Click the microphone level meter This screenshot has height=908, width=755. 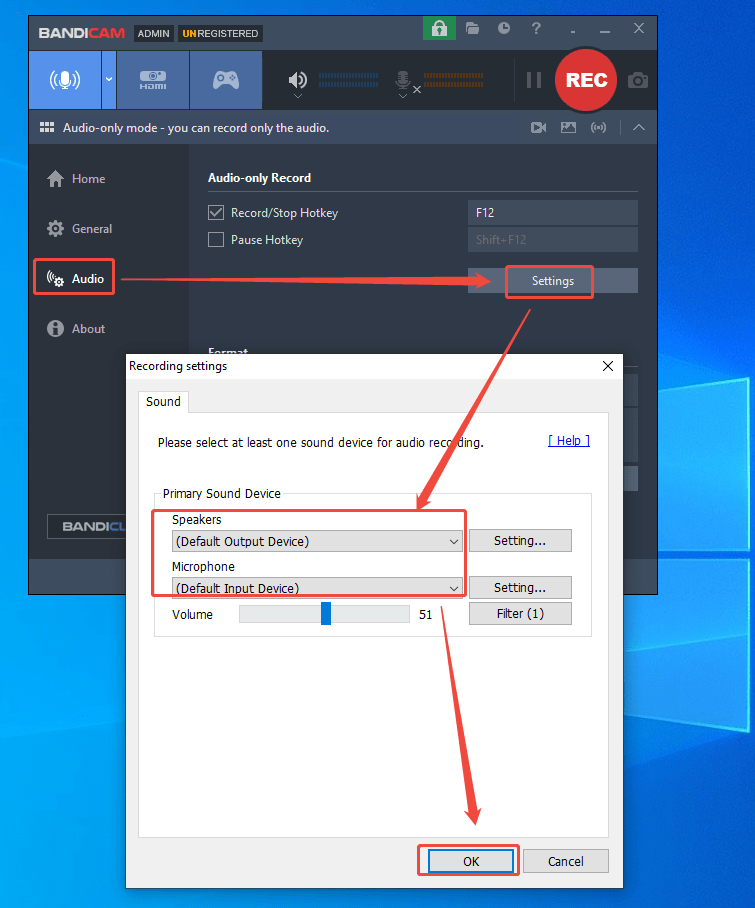[453, 80]
